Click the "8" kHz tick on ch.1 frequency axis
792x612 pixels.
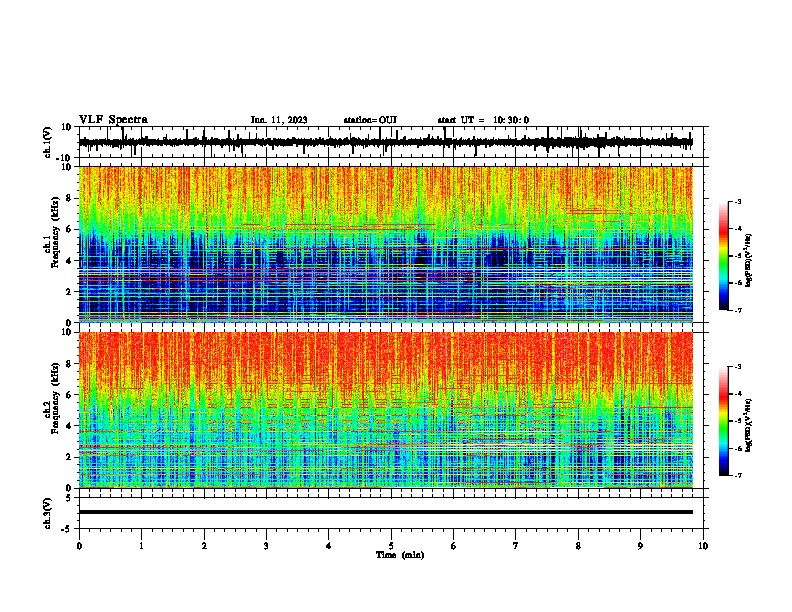click(x=70, y=198)
